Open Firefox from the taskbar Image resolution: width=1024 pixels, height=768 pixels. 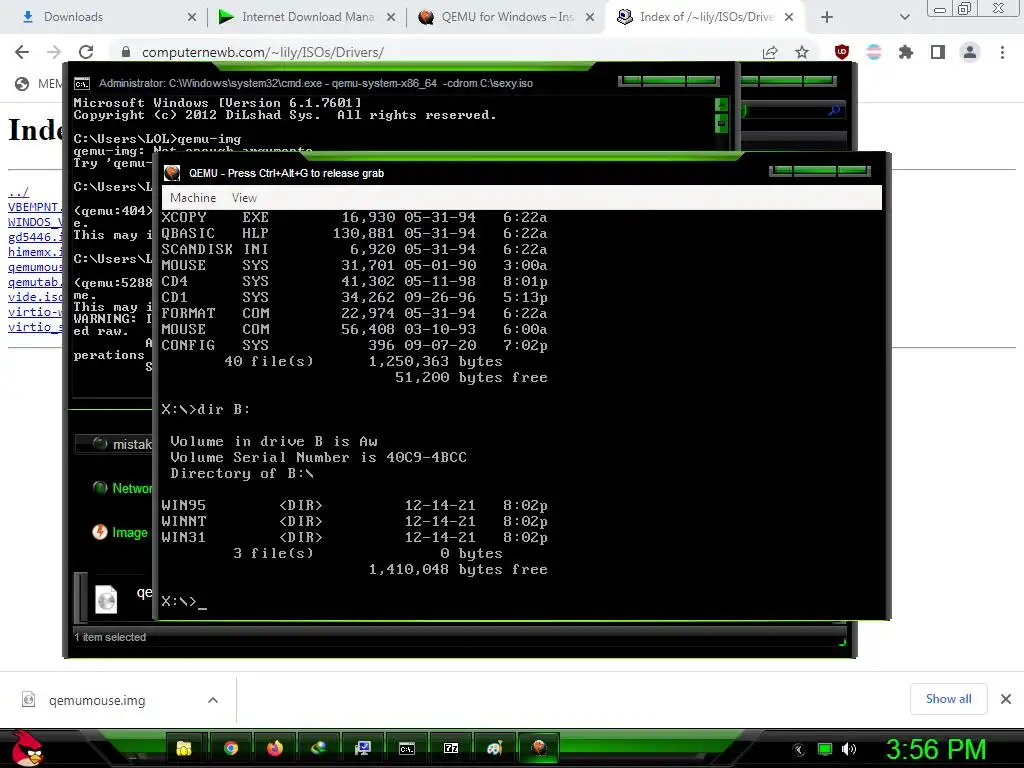pos(275,748)
